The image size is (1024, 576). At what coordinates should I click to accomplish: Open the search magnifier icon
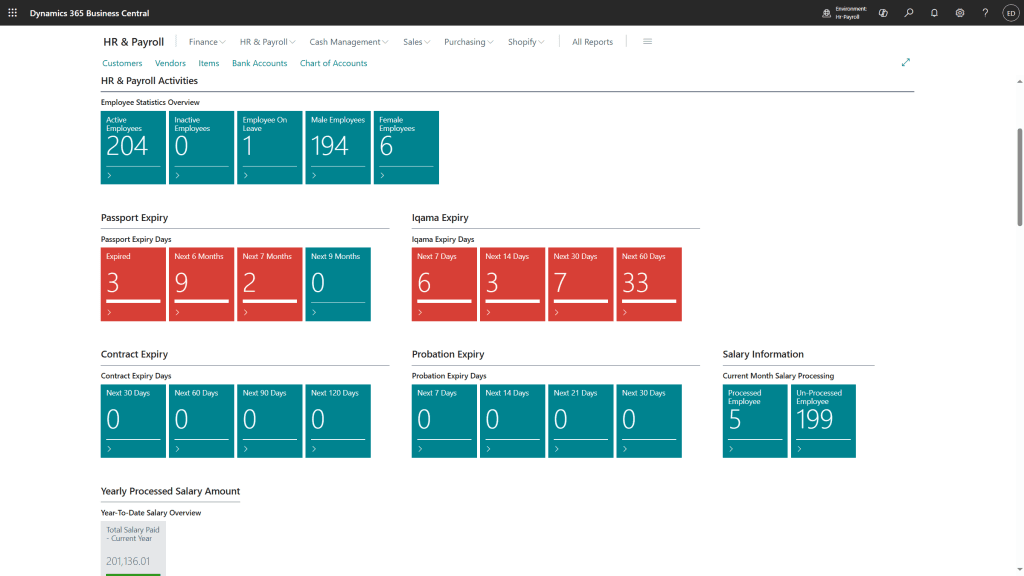[x=909, y=13]
